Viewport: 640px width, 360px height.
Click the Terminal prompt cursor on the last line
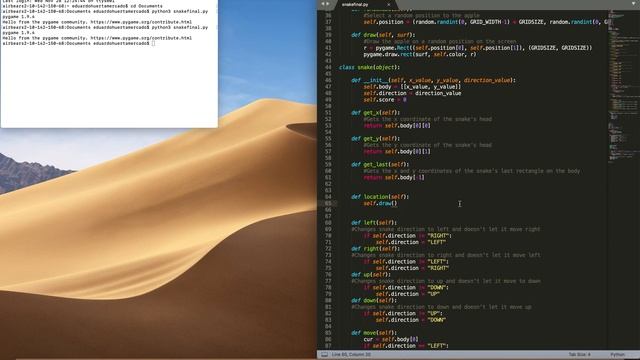point(153,43)
